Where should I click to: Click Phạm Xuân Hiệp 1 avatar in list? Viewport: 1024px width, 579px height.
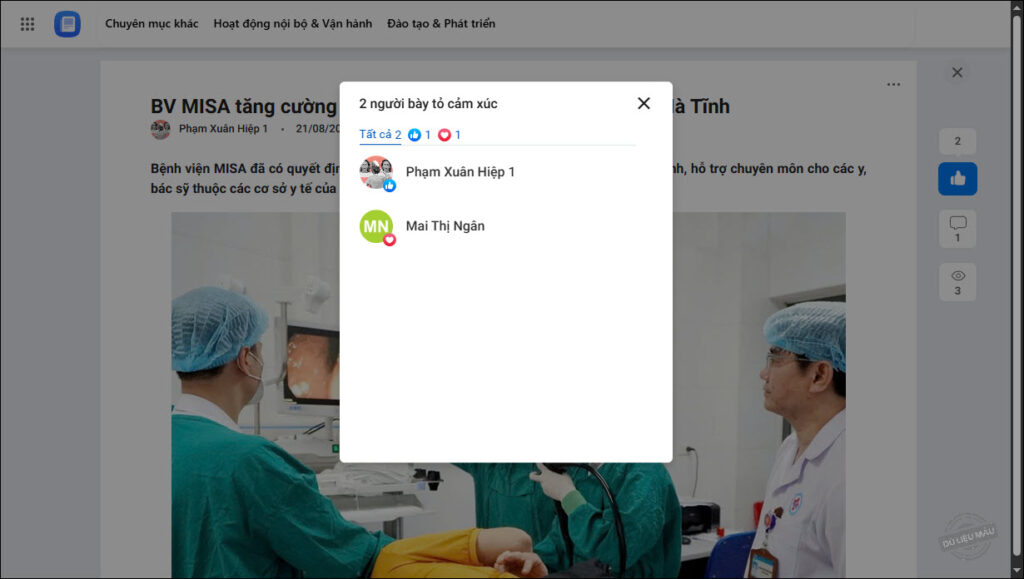(376, 172)
